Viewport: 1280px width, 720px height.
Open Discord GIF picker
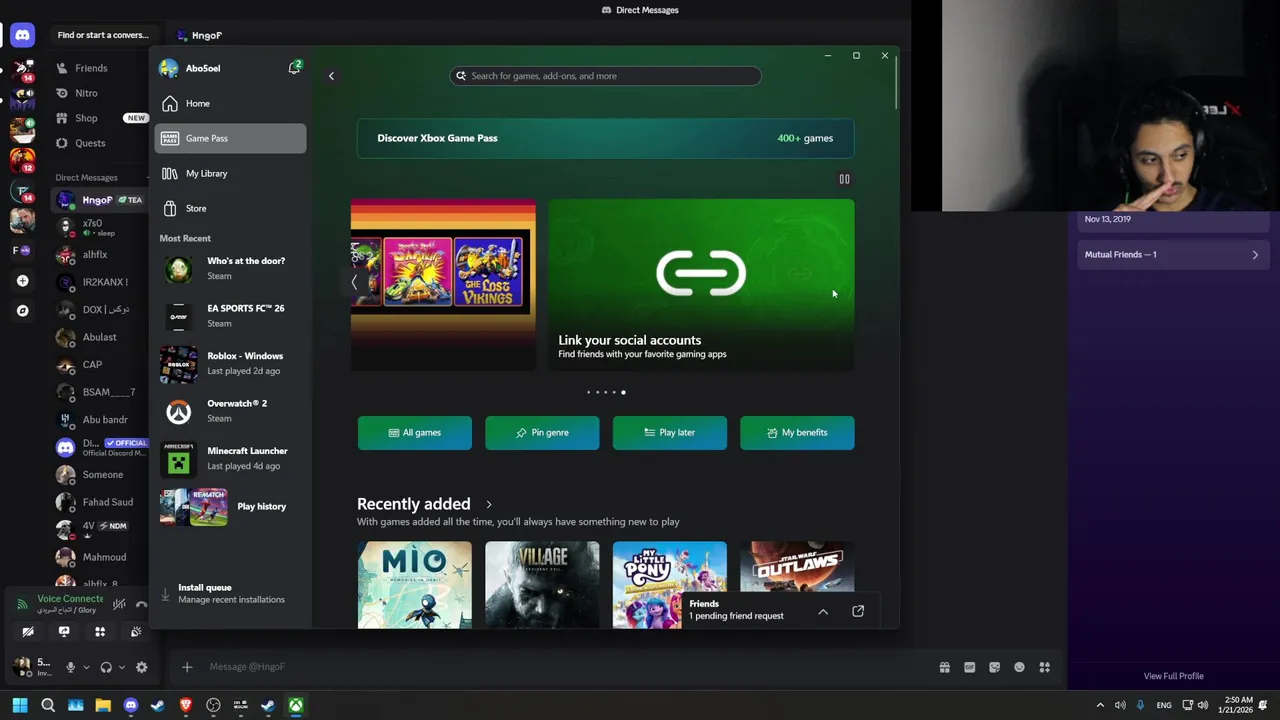coord(969,667)
